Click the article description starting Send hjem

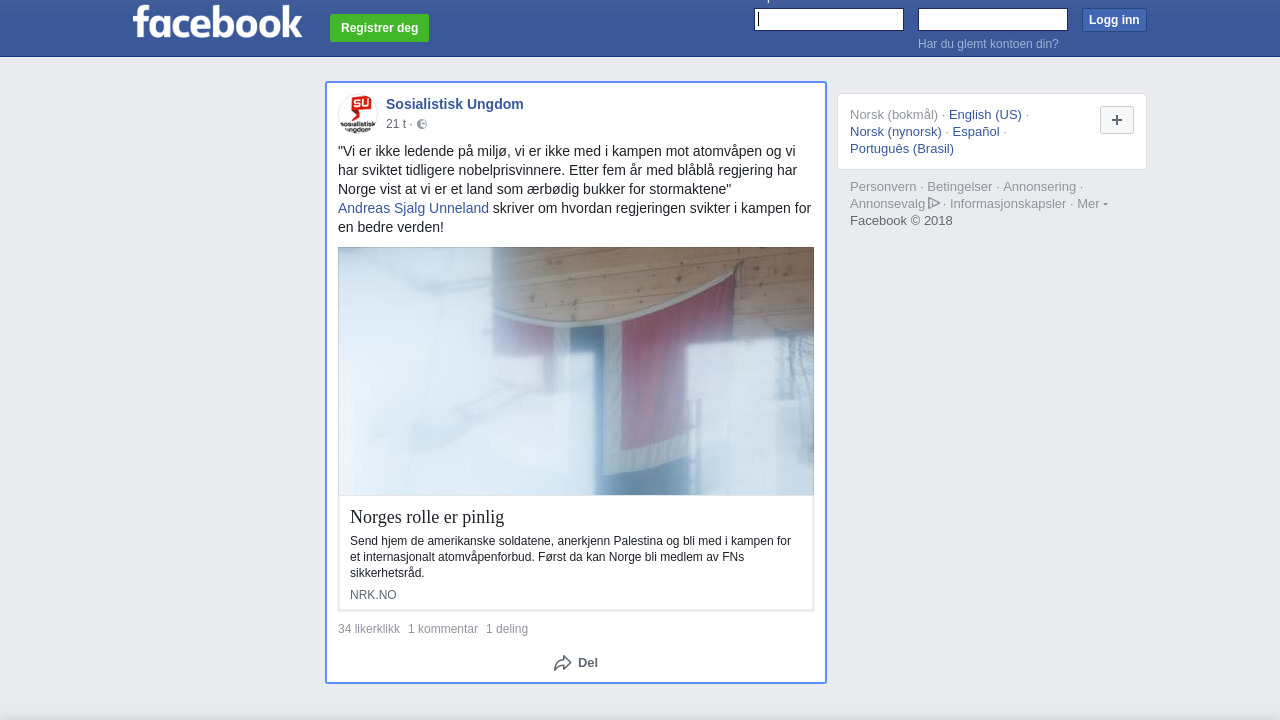point(571,557)
